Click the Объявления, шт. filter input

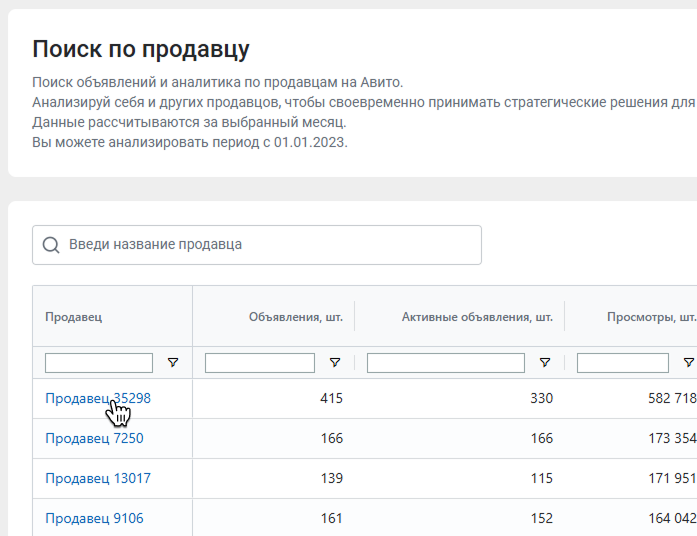[x=260, y=363]
